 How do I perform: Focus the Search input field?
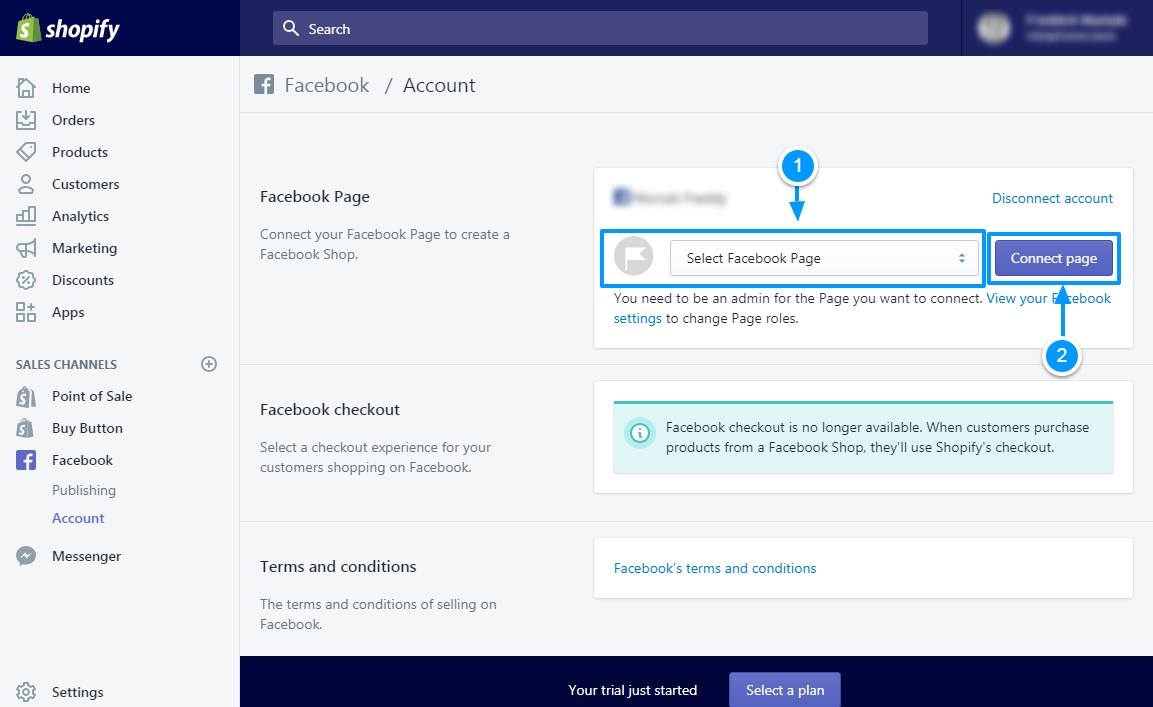[600, 28]
